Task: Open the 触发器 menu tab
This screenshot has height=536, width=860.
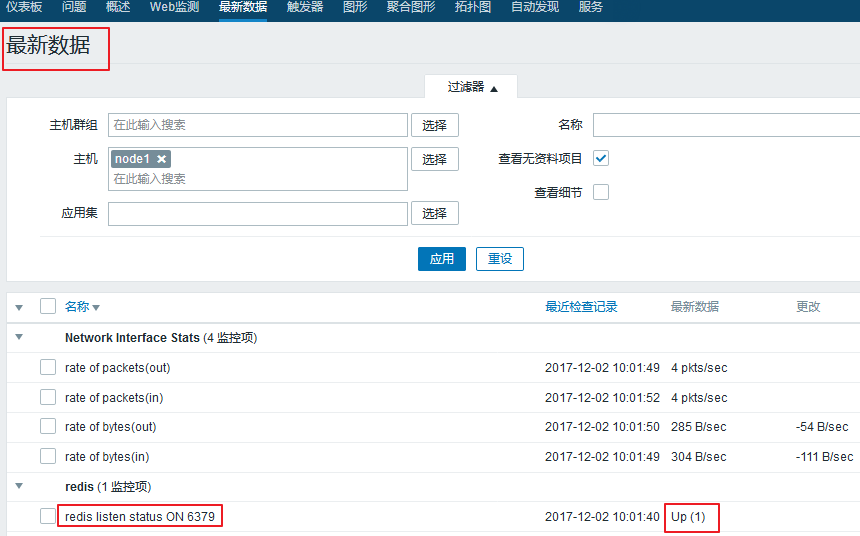Action: pos(304,7)
